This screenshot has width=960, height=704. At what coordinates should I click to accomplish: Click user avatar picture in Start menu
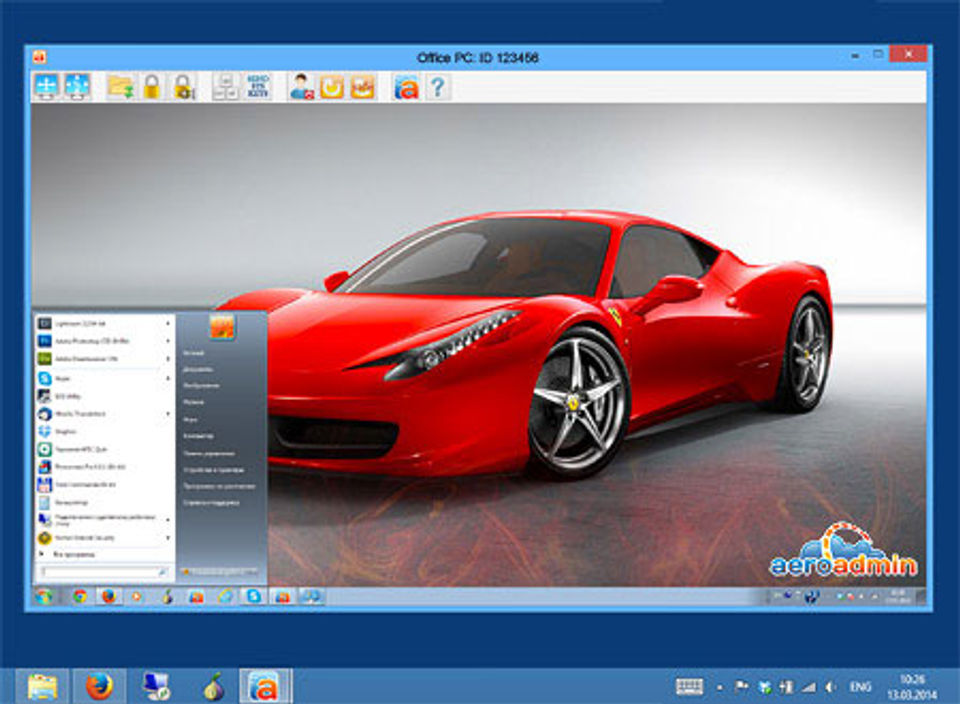(222, 328)
